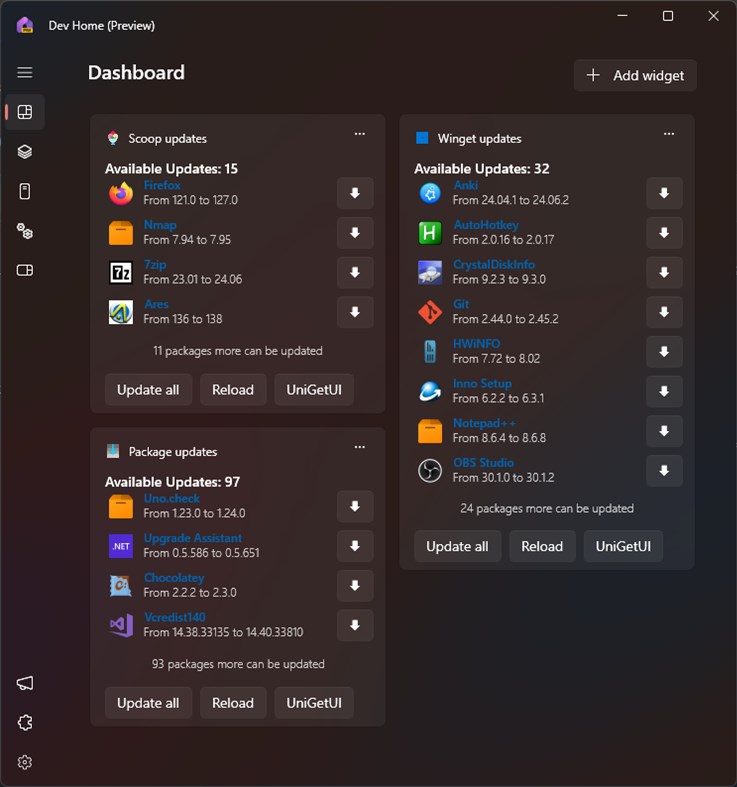The width and height of the screenshot is (737, 787).
Task: Open the OBS Studio package link
Action: point(483,463)
